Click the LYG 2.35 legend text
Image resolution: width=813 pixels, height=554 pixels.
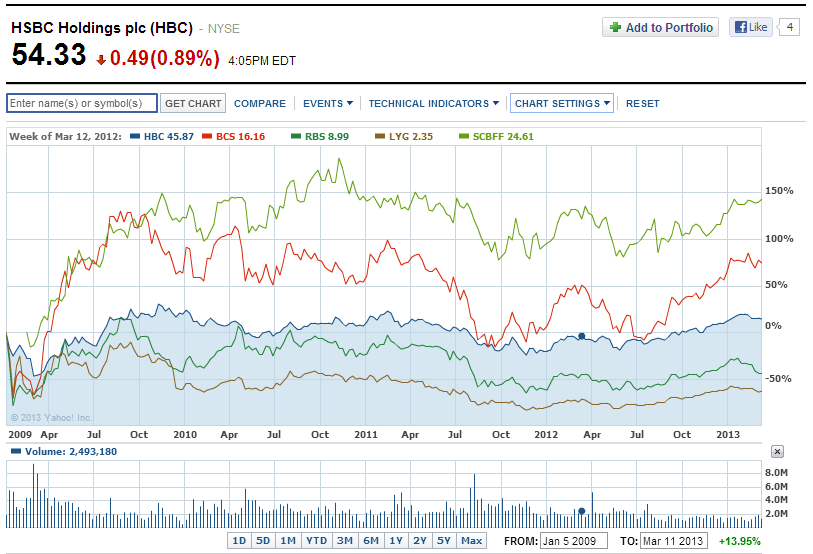(411, 136)
